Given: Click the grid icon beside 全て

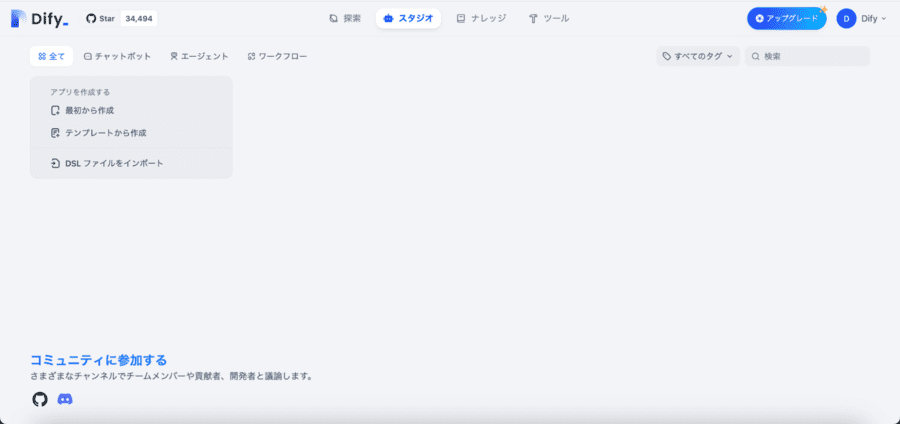Looking at the screenshot, I should (42, 56).
